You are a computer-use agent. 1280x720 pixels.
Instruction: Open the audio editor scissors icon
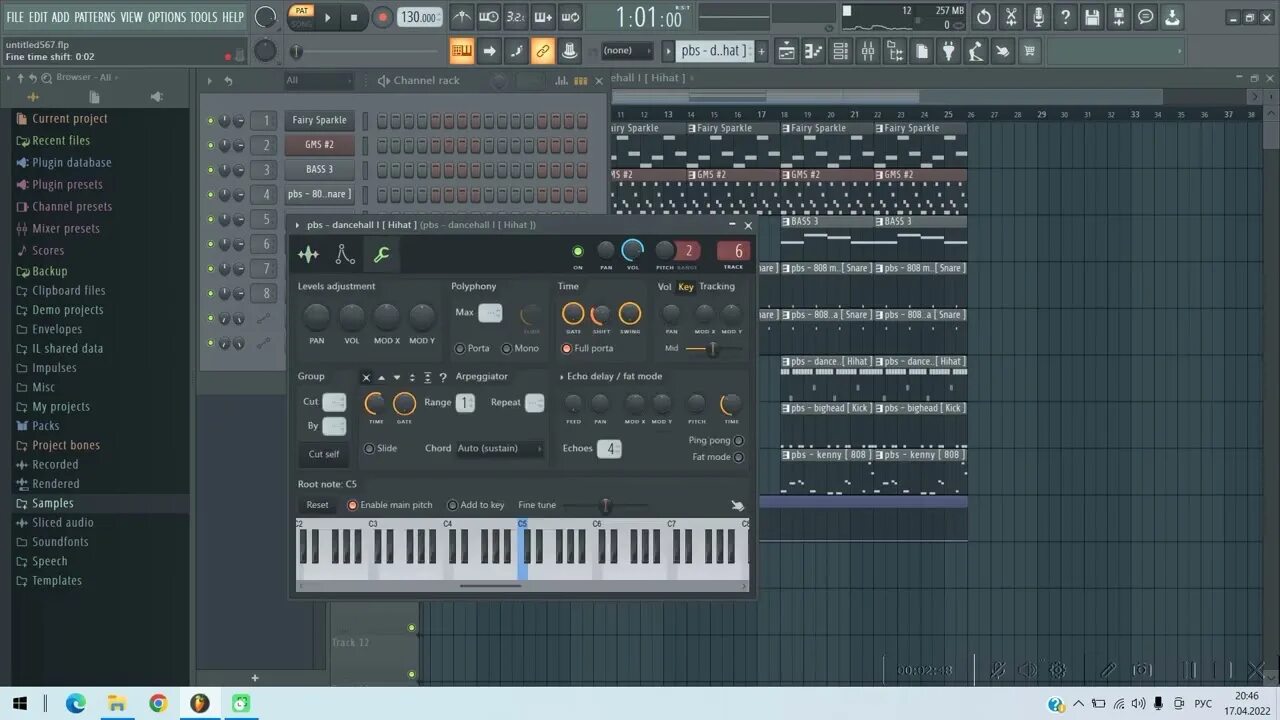click(1011, 17)
